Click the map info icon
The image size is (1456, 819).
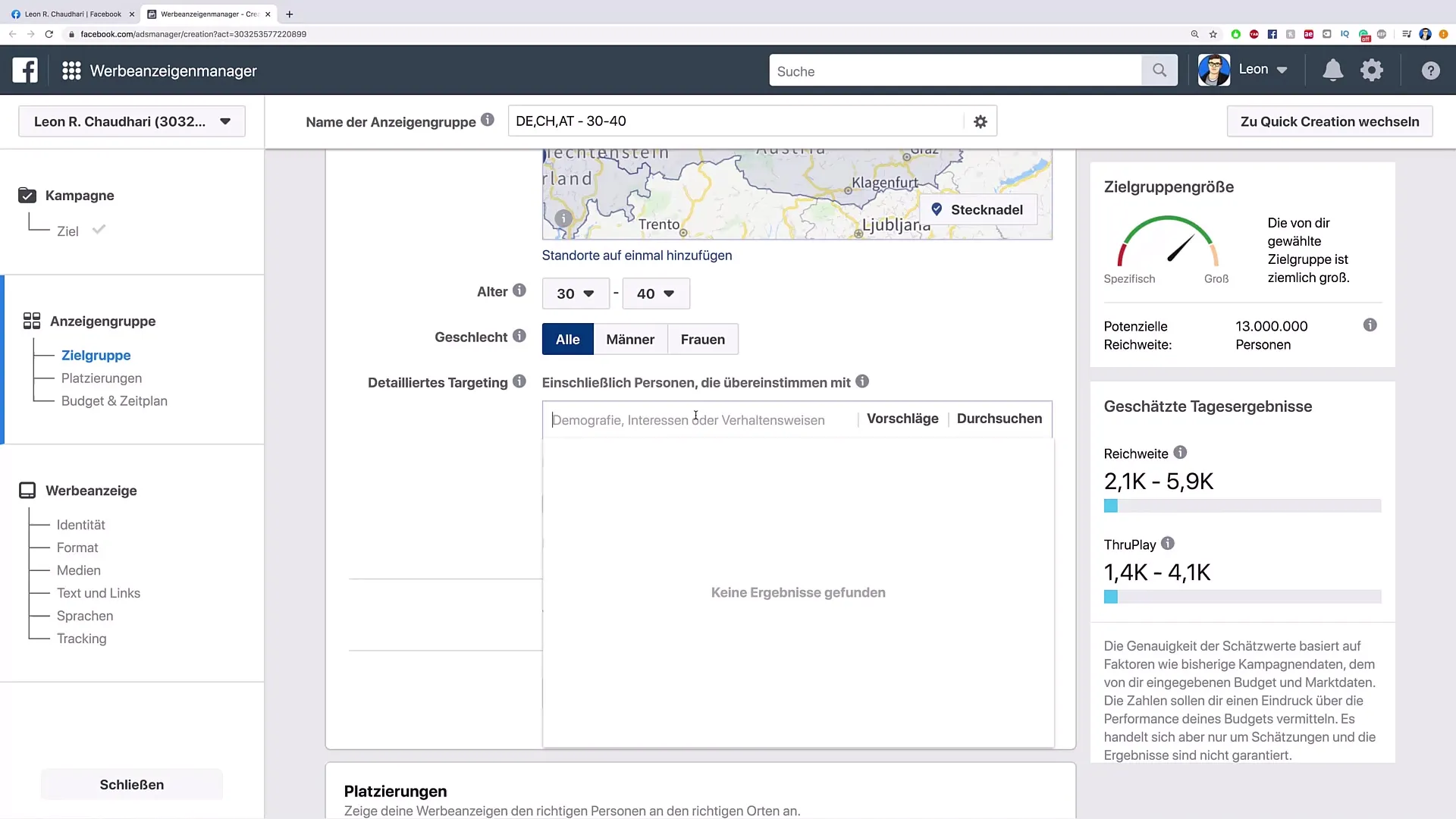click(563, 218)
